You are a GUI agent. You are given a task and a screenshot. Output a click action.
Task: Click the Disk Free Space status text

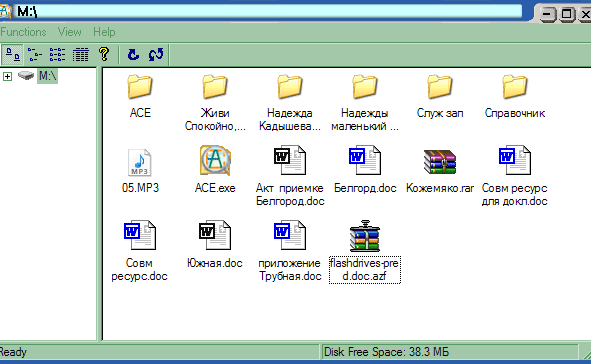tap(386, 352)
